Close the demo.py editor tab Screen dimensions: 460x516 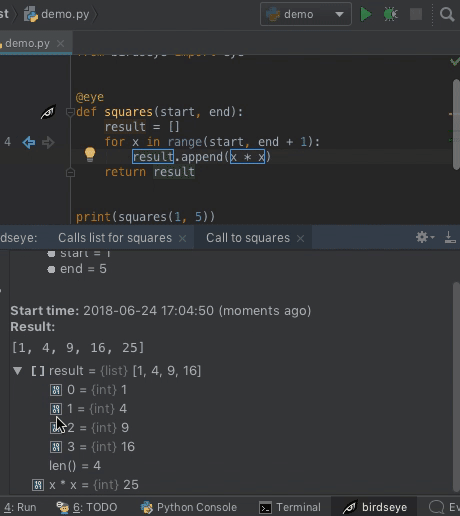point(60,44)
